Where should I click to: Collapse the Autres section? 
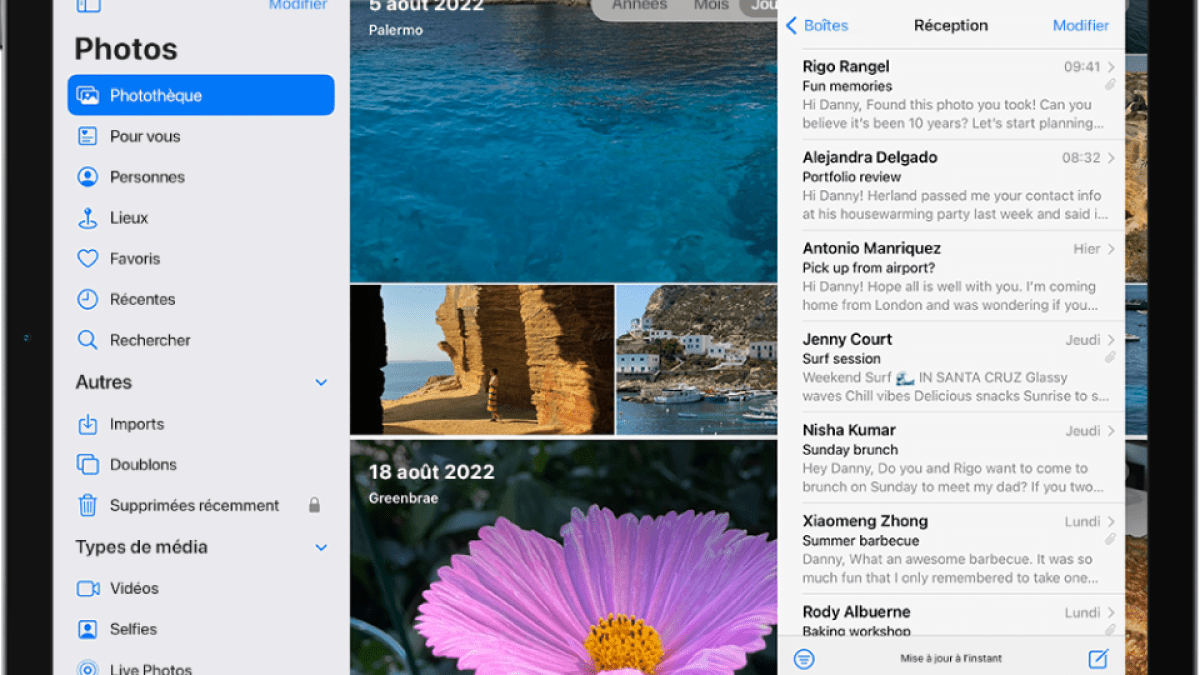click(321, 383)
